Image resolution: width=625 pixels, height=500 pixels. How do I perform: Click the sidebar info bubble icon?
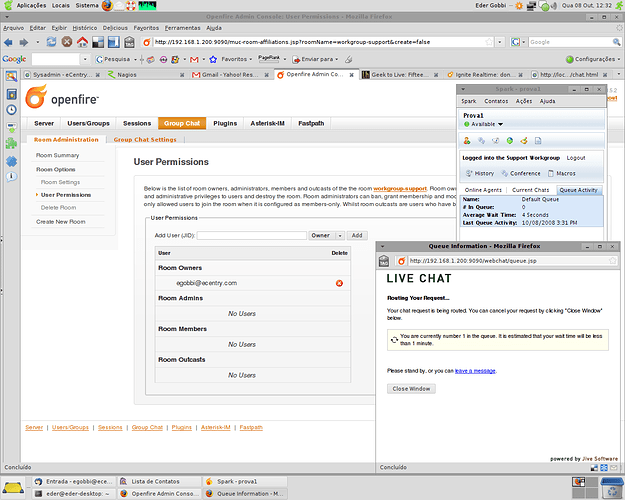pos(12,177)
